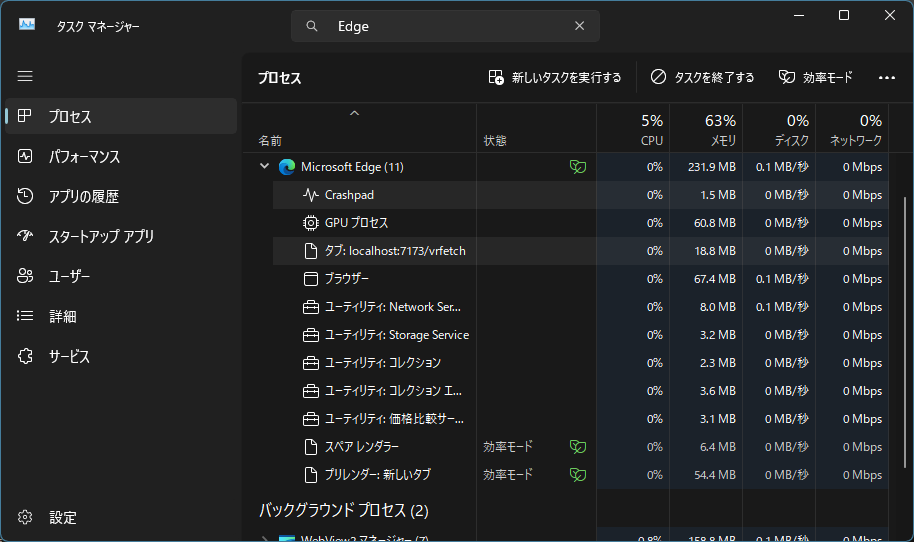This screenshot has width=914, height=542.
Task: Open the サービス tab
Action: pyautogui.click(x=121, y=356)
